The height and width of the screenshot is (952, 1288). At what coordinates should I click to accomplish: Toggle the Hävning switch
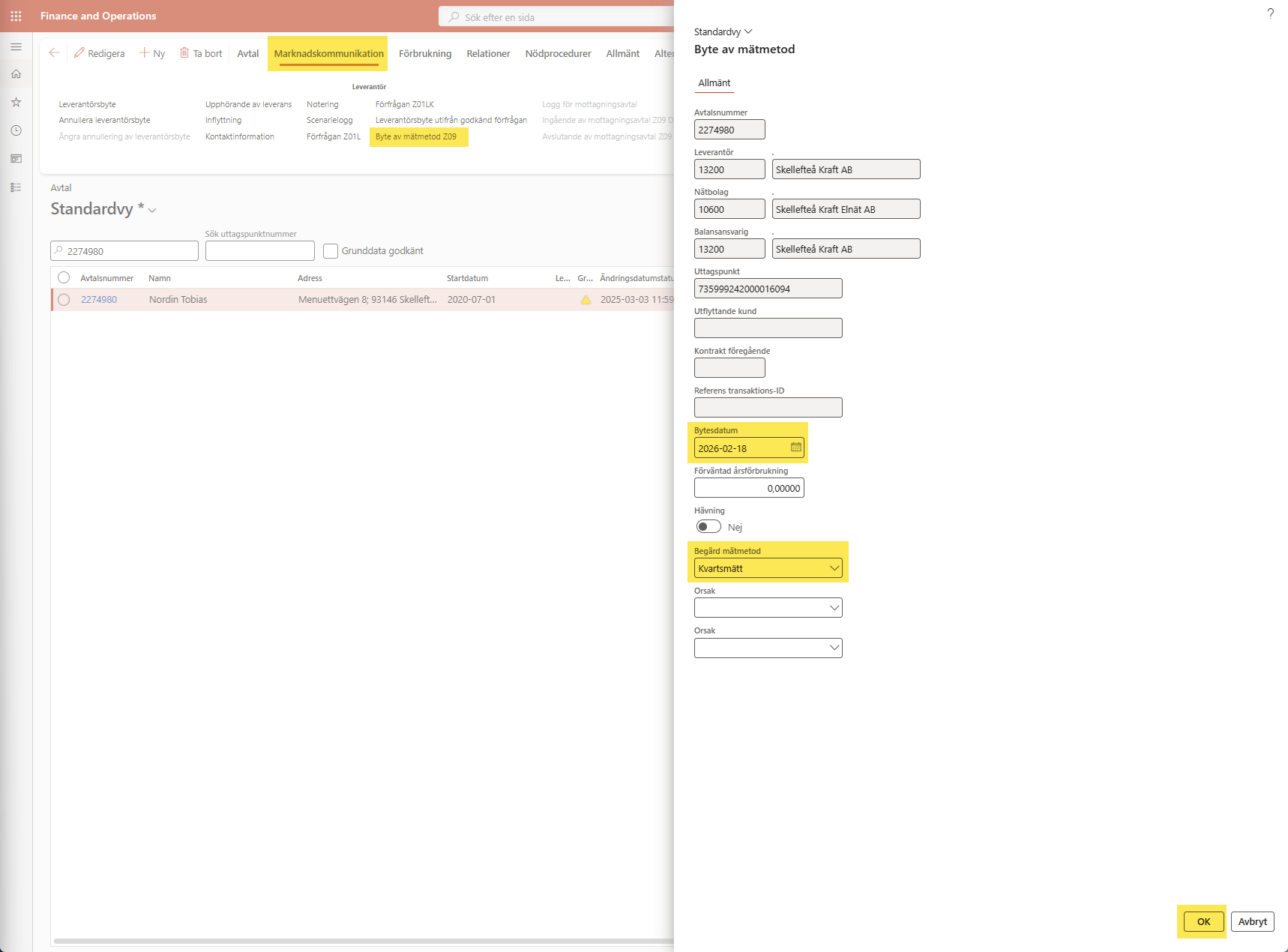coord(708,527)
